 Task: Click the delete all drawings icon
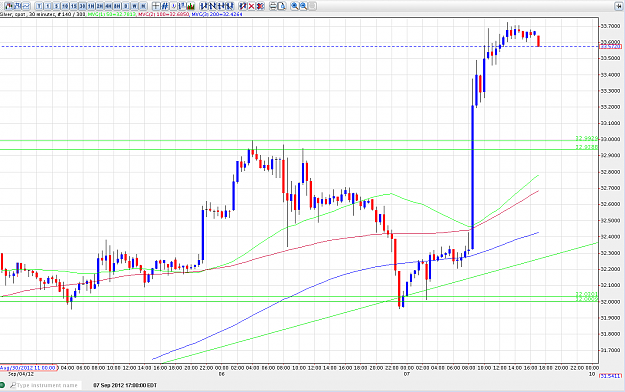tap(260, 6)
